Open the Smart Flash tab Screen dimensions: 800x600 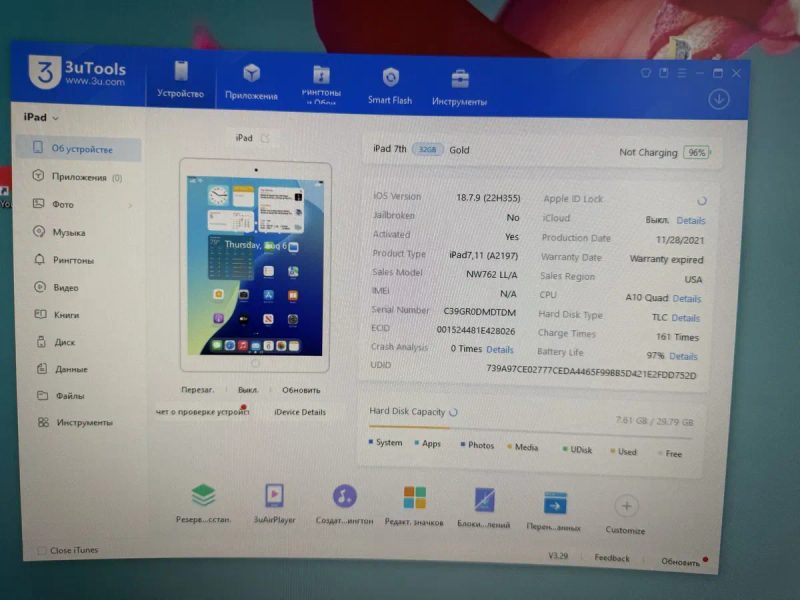point(390,86)
